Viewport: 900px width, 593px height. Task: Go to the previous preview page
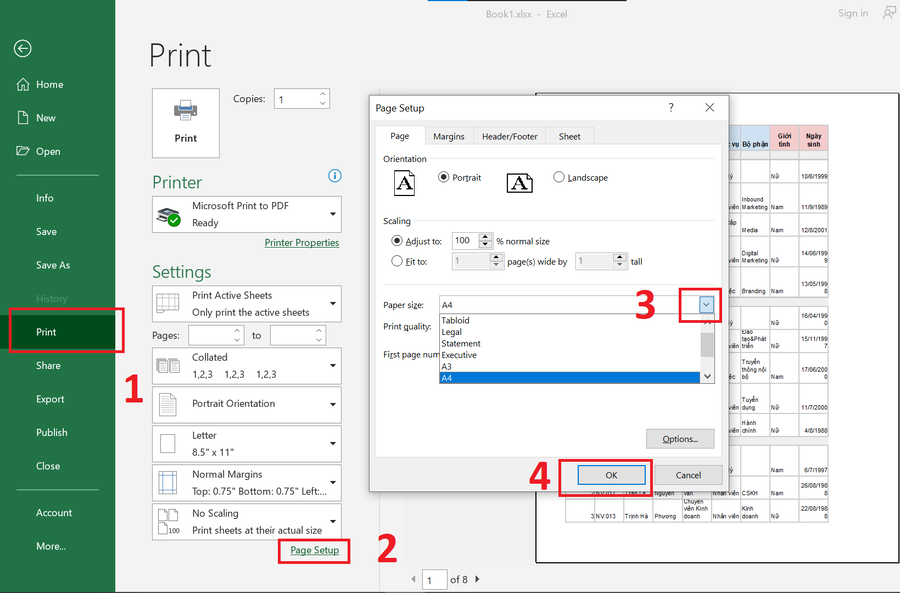coord(413,579)
